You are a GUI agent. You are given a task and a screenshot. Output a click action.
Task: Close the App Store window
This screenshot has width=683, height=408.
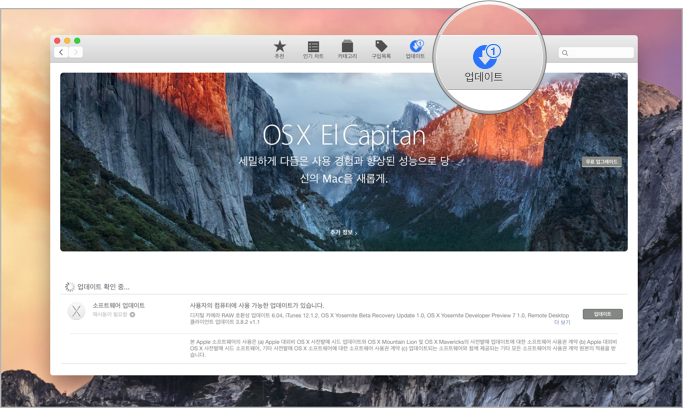point(57,40)
